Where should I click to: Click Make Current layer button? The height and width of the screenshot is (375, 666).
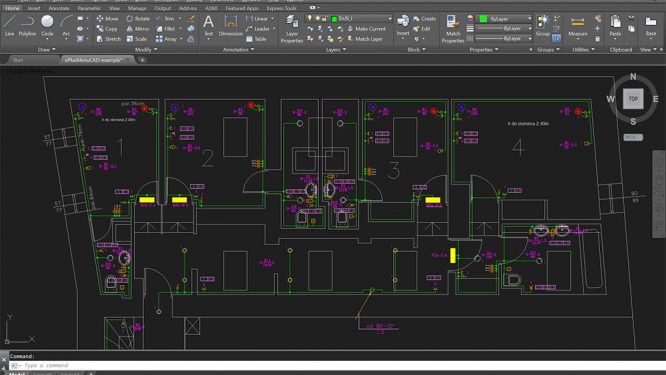tap(367, 29)
